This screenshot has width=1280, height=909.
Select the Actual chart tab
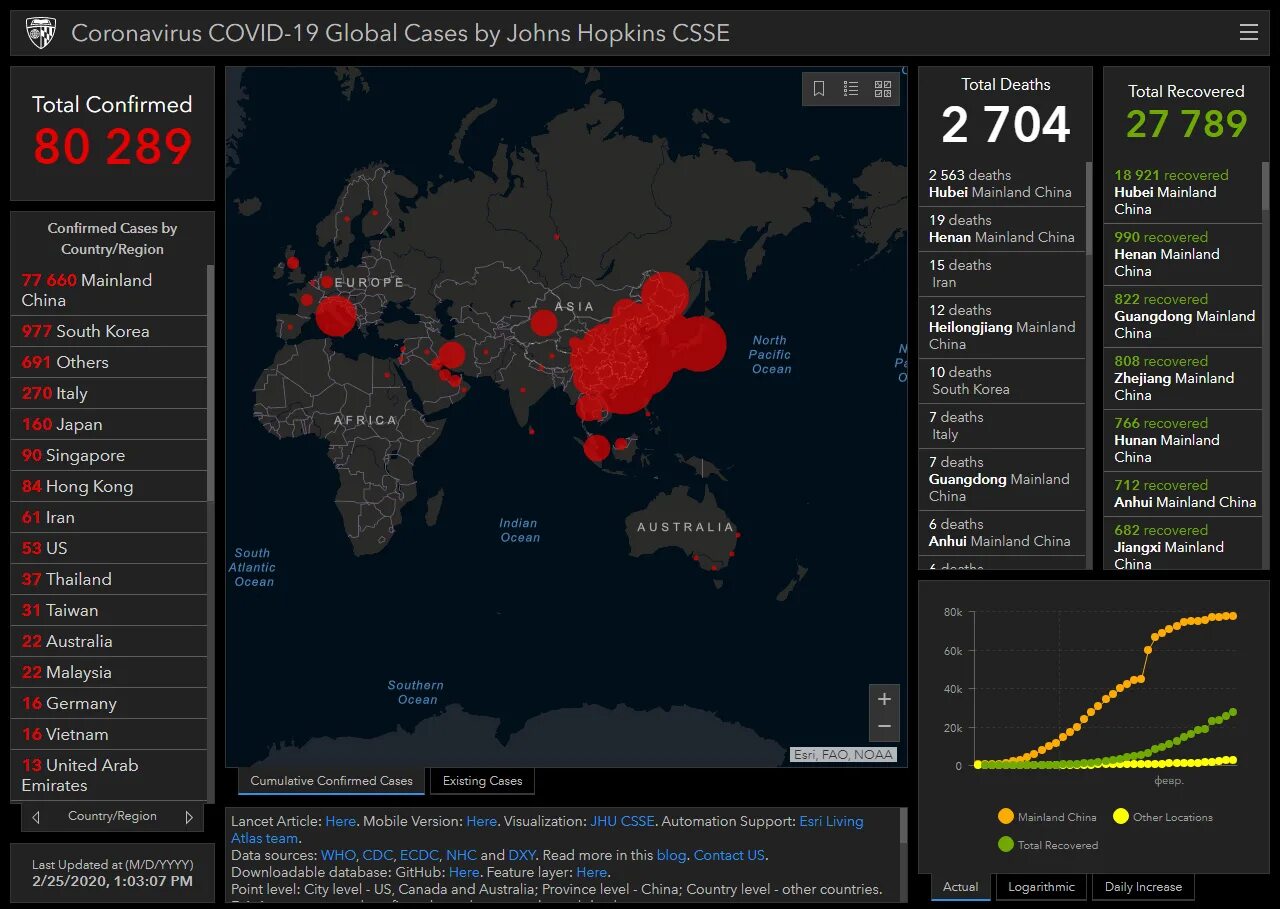961,887
